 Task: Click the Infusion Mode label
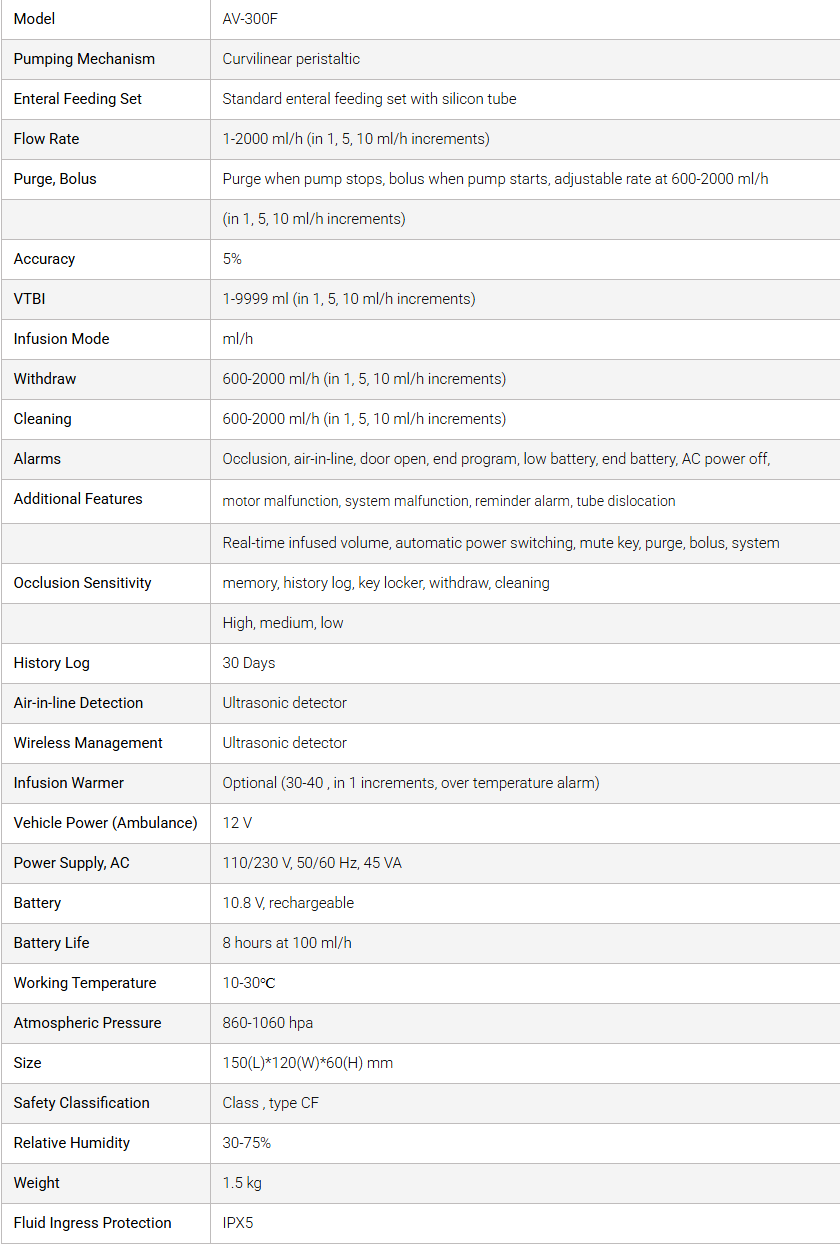(x=61, y=339)
